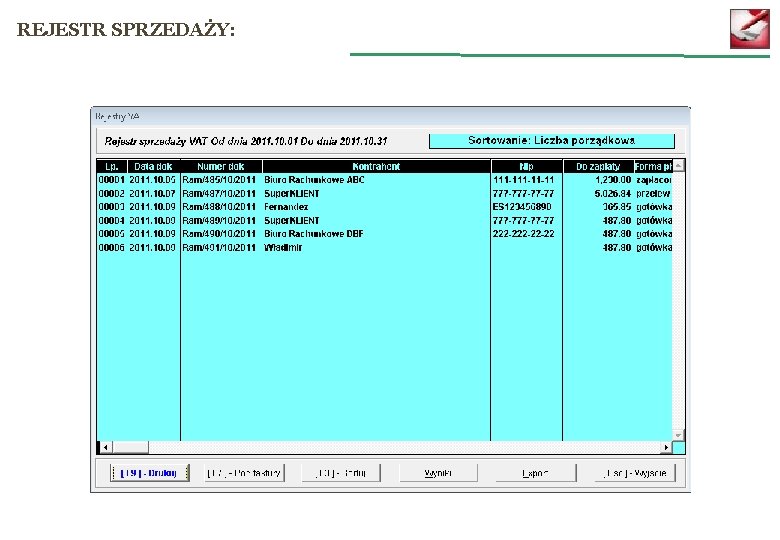780x540 pixels.
Task: Click the Do zapłaty column header
Action: coord(598,167)
